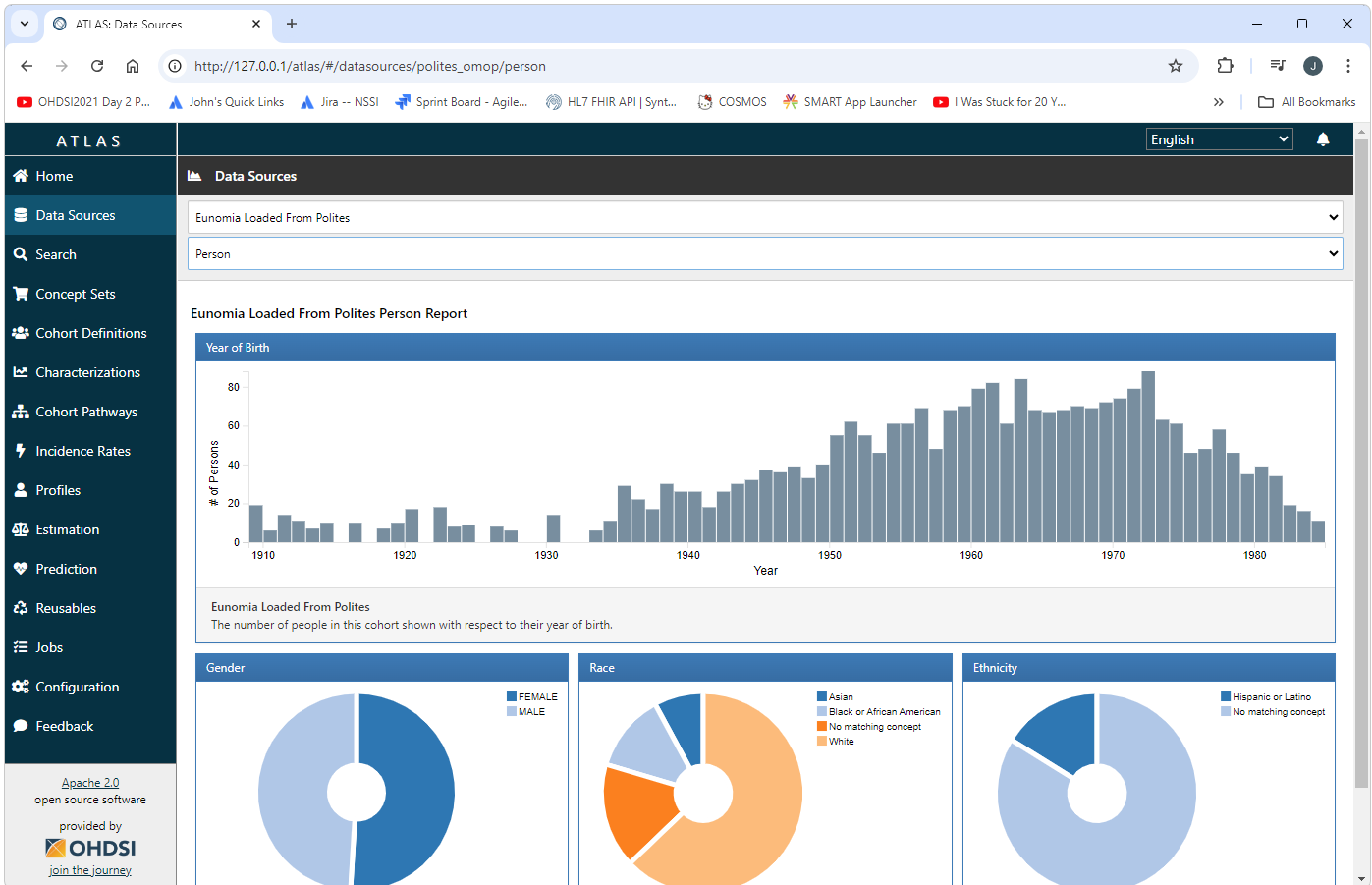Click the browser back arrow

[x=27, y=66]
